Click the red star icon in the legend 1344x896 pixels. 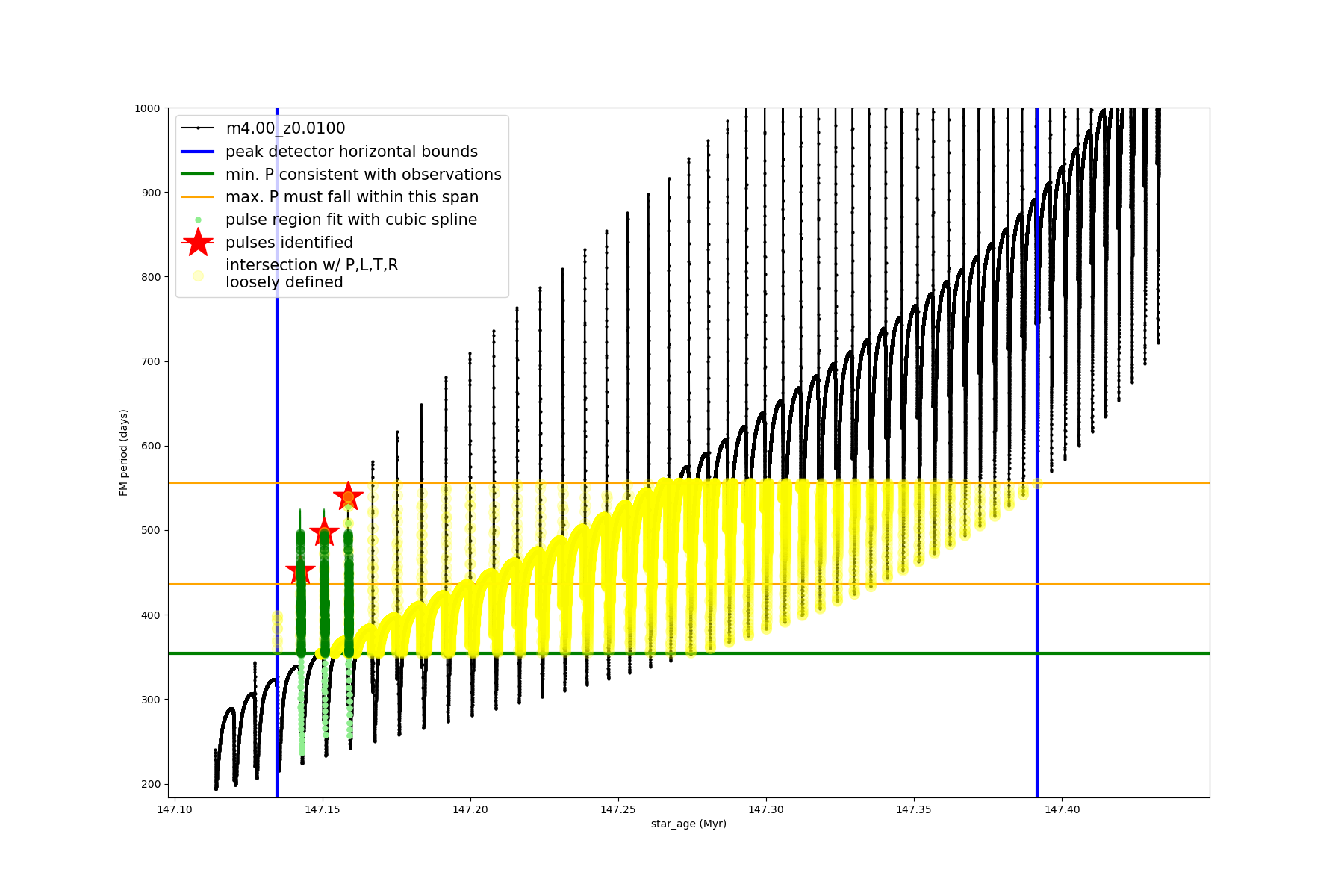click(198, 242)
